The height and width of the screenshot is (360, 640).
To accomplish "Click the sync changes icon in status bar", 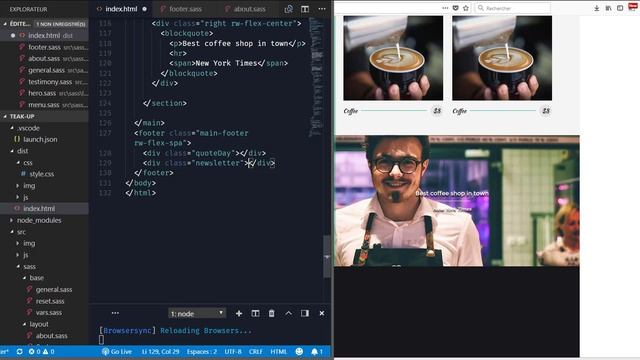I will tap(19, 351).
